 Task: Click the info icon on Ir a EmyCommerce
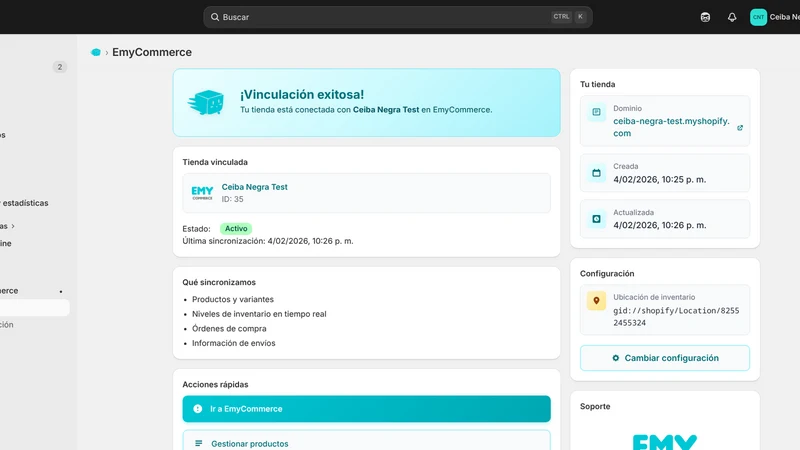197,409
